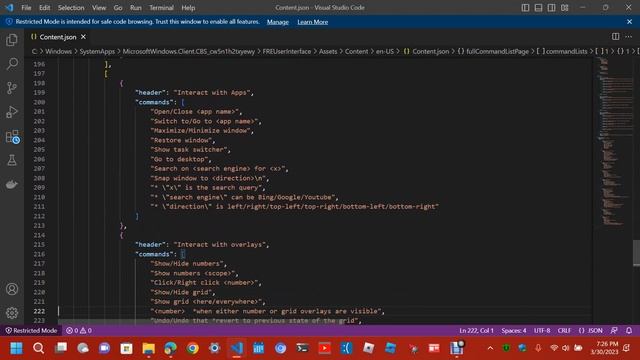Image resolution: width=640 pixels, height=360 pixels.
Task: Open the Explorer view in activity bar
Action: click(12, 40)
